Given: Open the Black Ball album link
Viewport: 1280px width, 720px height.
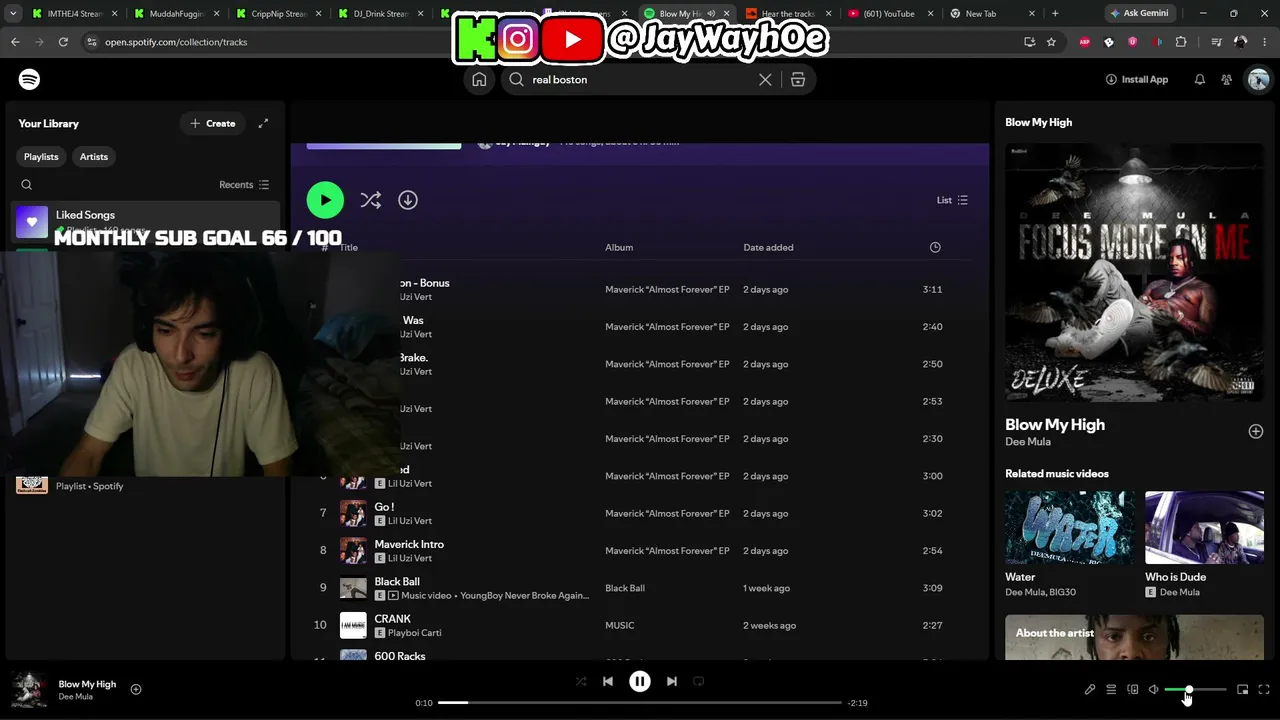Looking at the screenshot, I should pyautogui.click(x=625, y=588).
